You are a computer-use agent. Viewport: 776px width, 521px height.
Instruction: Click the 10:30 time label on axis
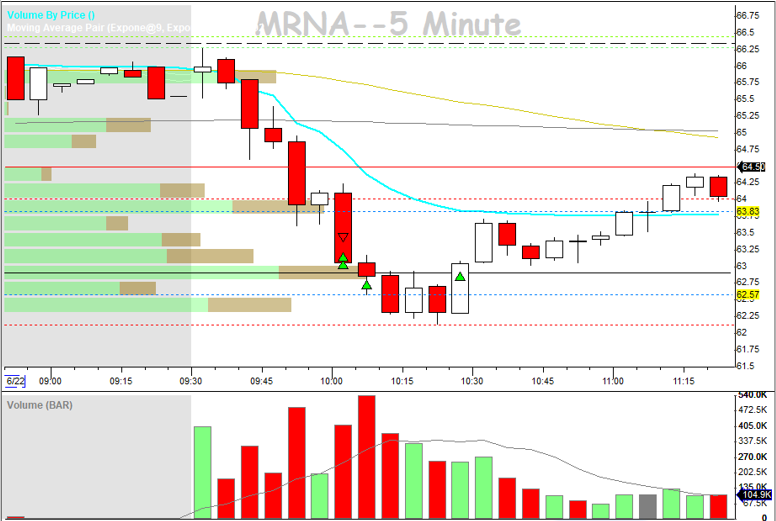coord(473,381)
